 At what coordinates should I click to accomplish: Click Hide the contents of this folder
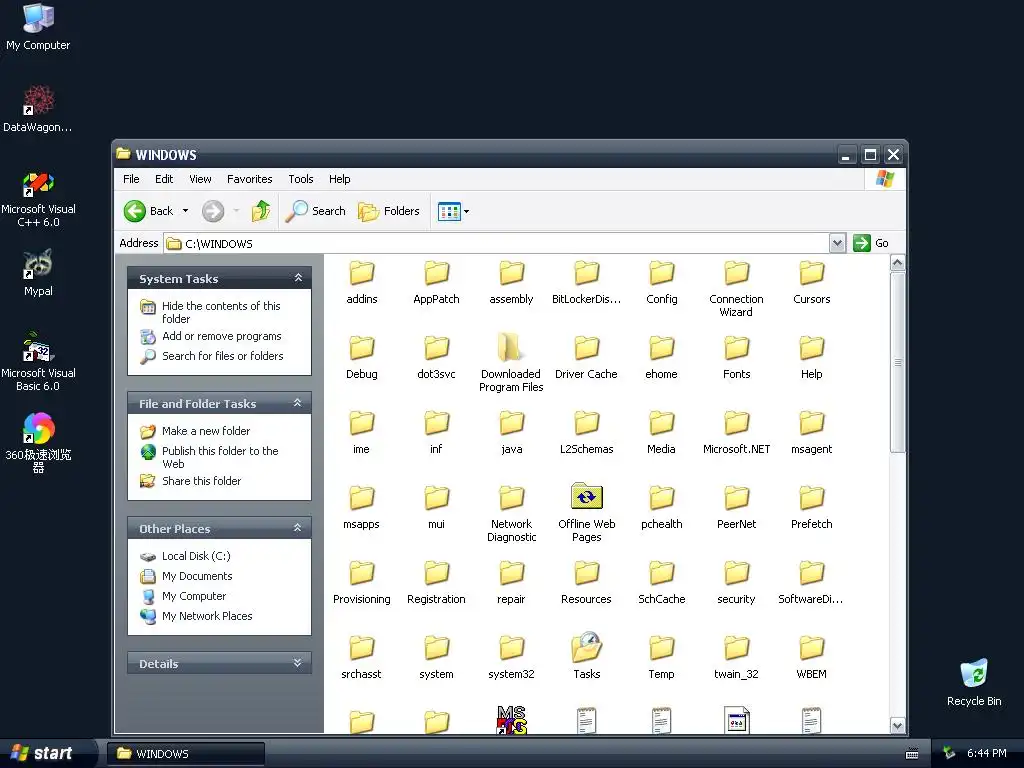[221, 312]
